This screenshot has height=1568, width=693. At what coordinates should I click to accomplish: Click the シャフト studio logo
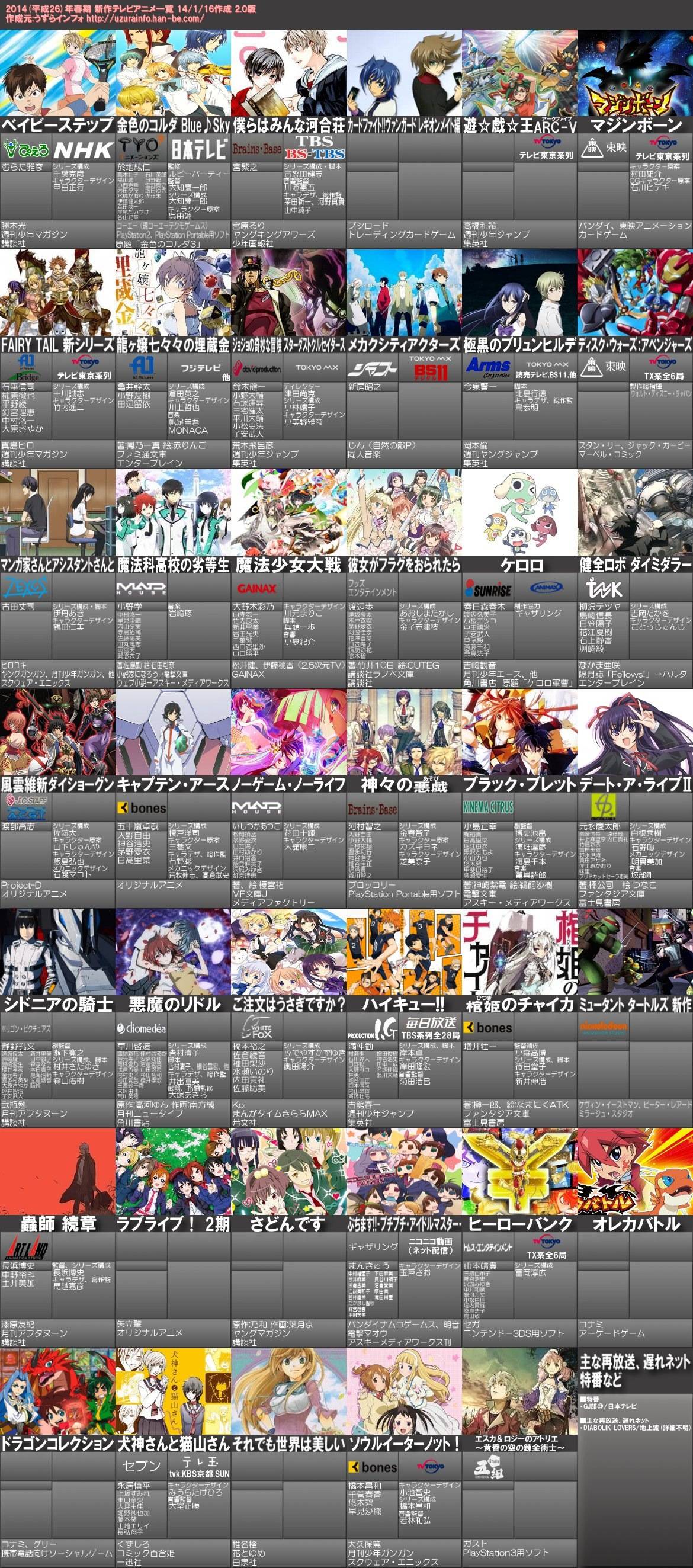[x=372, y=369]
